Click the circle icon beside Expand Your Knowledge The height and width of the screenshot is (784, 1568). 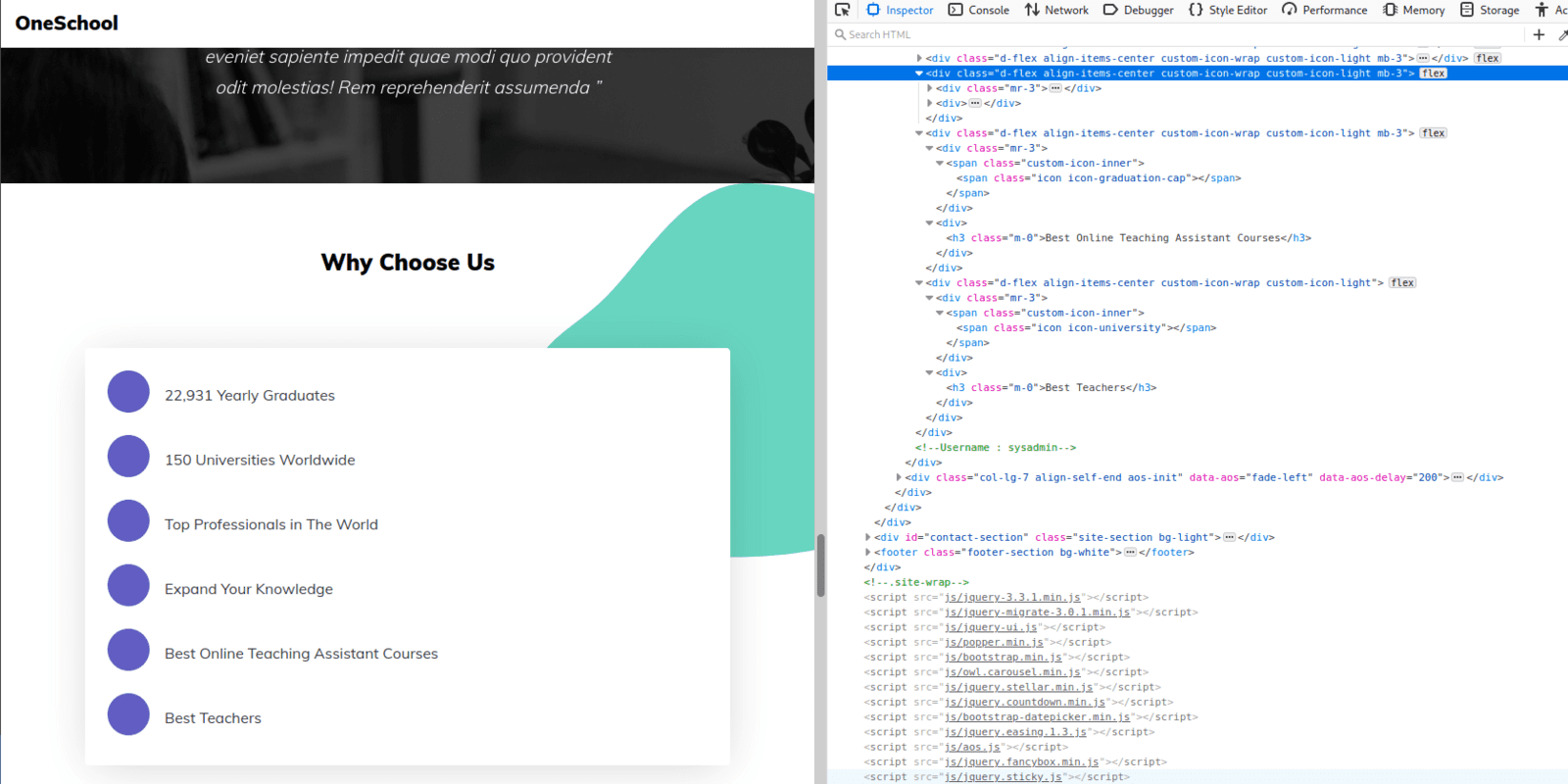128,585
